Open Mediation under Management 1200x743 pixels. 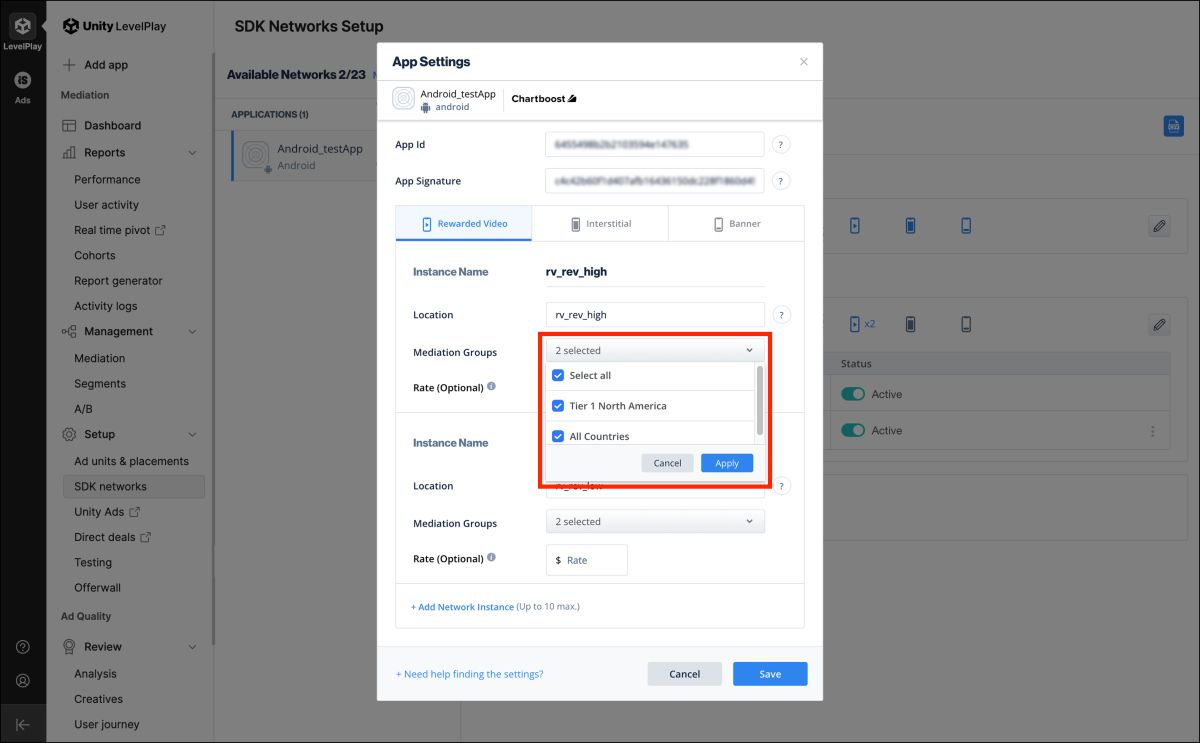(100, 358)
